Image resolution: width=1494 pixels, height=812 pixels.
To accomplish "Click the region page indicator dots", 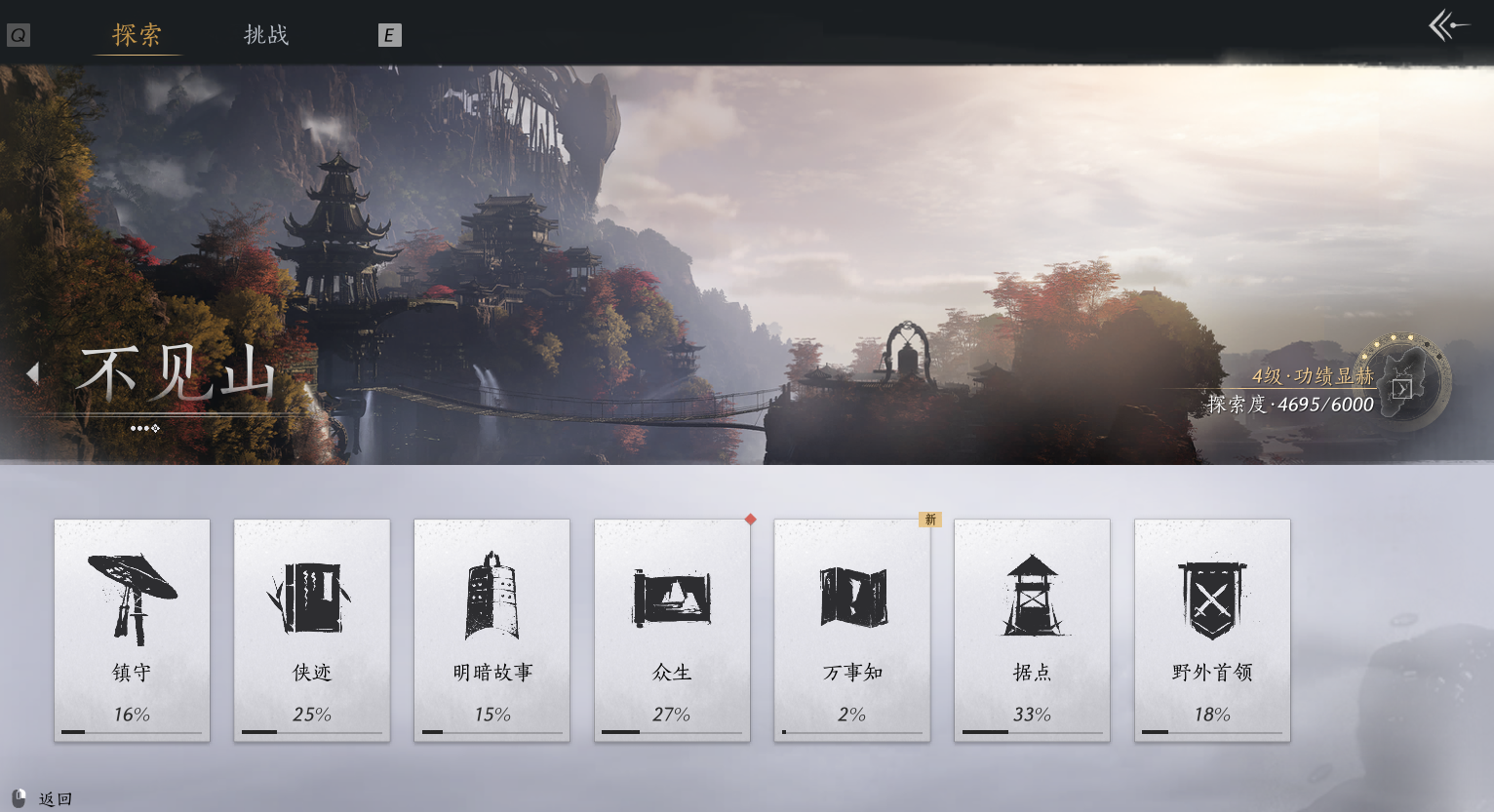I will click(145, 428).
